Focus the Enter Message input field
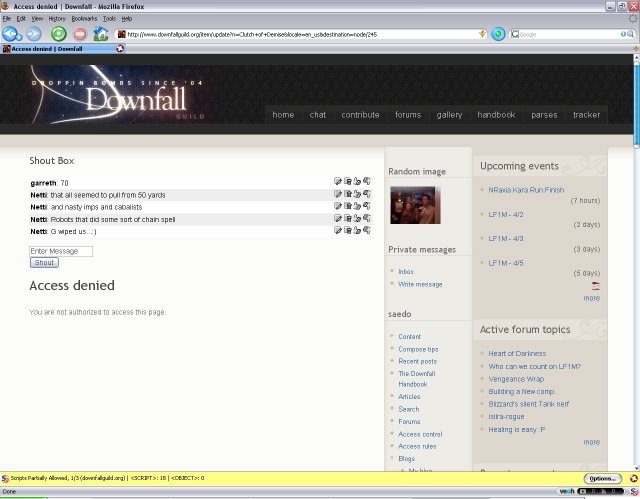The height and width of the screenshot is (499, 640). [x=61, y=251]
